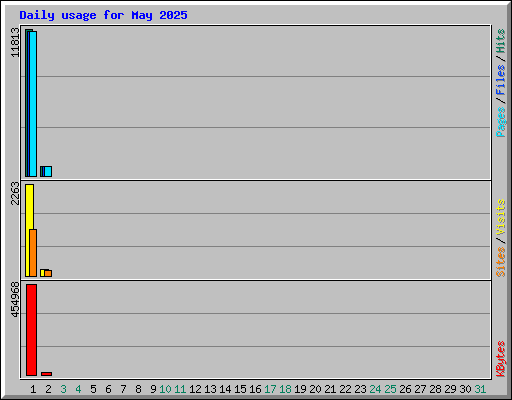Click green day label 31
The height and width of the screenshot is (400, 512).
480,389
